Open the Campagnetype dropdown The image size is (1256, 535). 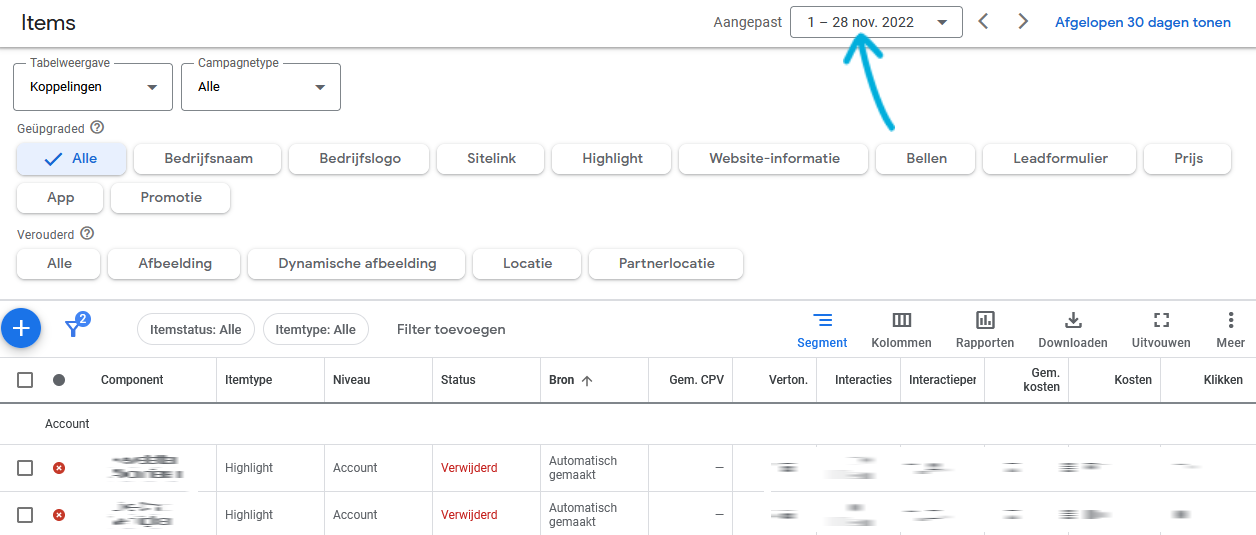pyautogui.click(x=261, y=87)
